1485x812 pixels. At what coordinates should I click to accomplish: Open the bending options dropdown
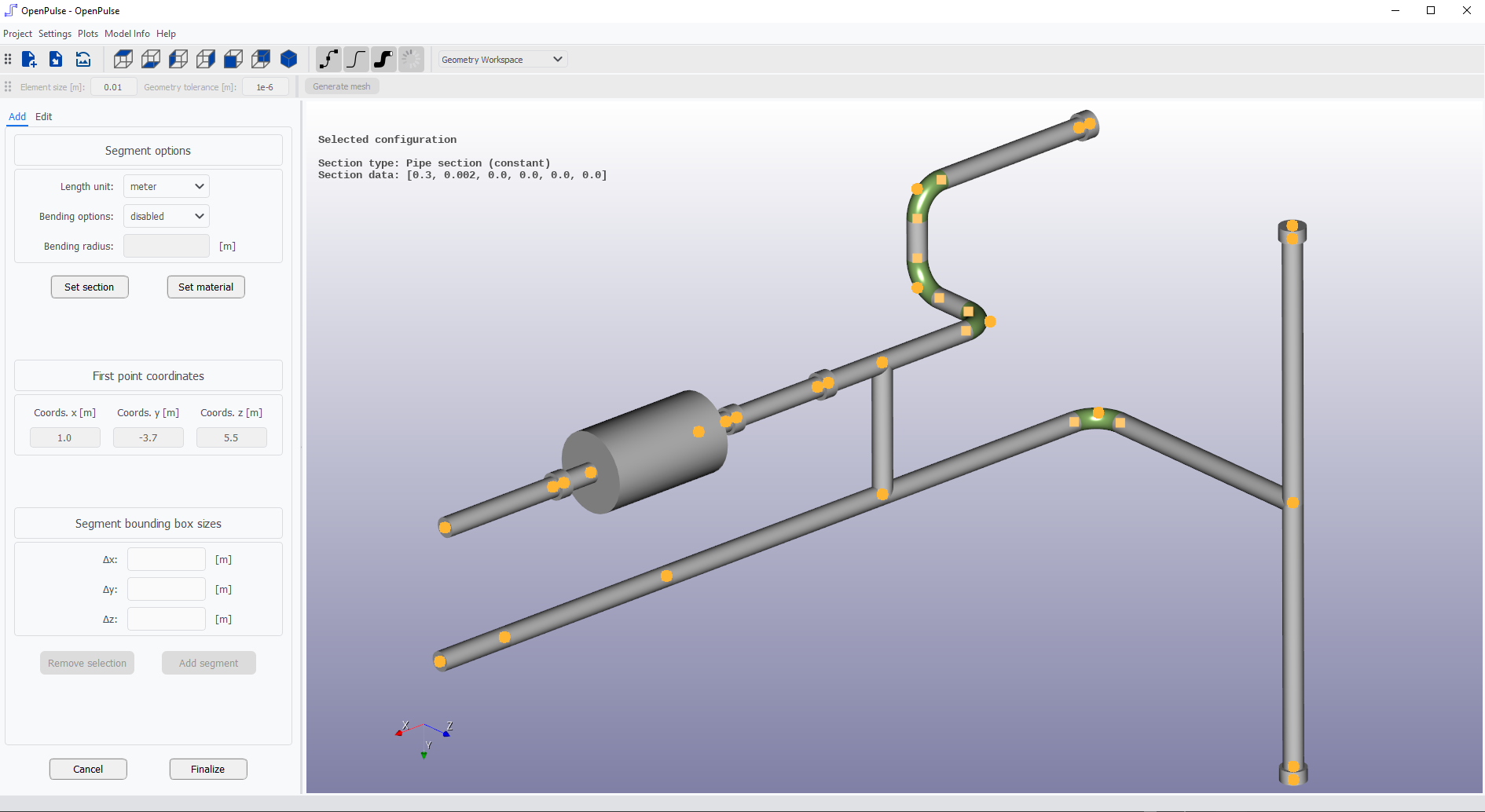[x=165, y=216]
